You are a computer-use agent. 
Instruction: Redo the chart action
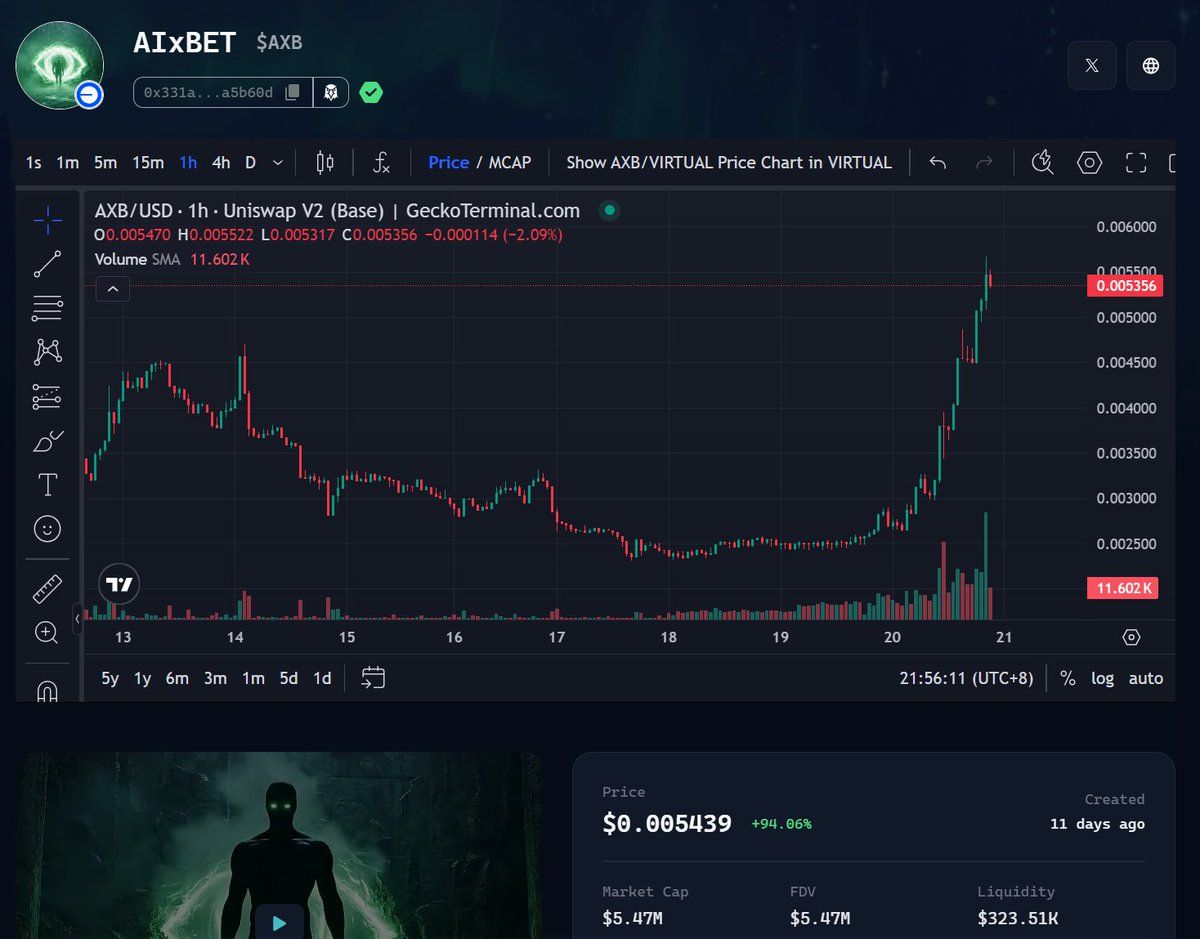(x=984, y=162)
